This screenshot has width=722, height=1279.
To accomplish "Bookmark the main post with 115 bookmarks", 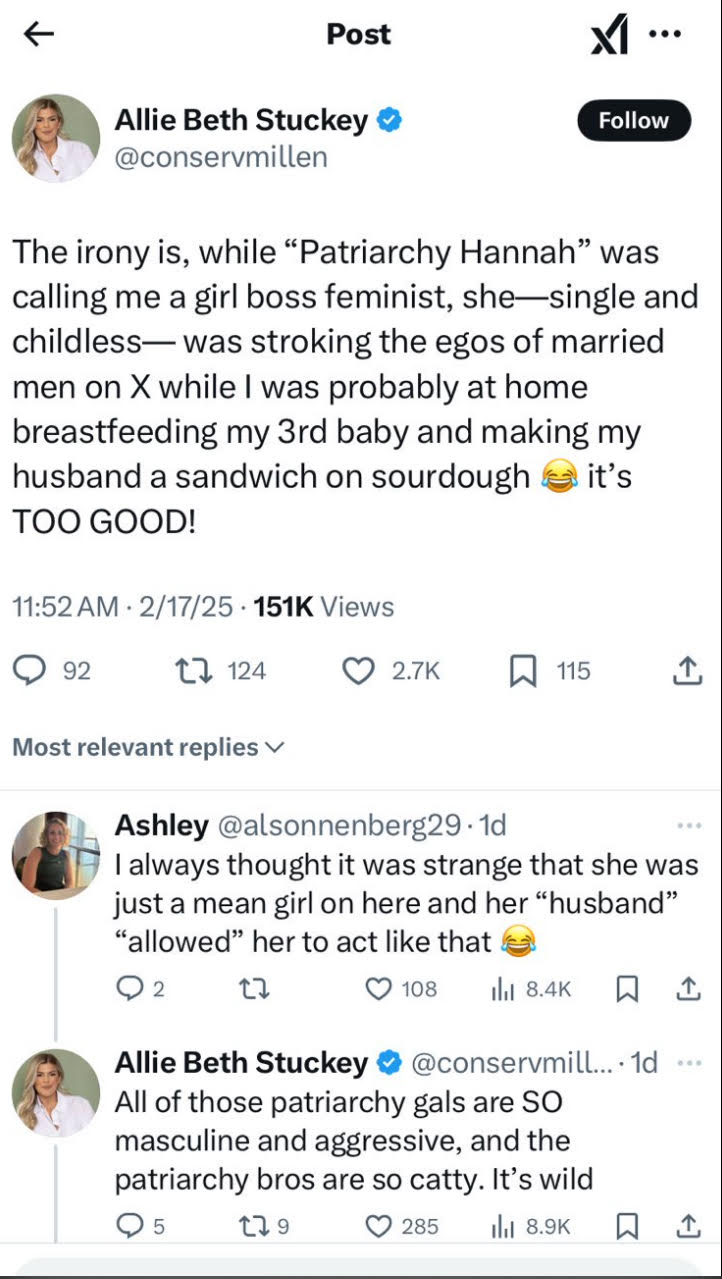I will coord(523,671).
